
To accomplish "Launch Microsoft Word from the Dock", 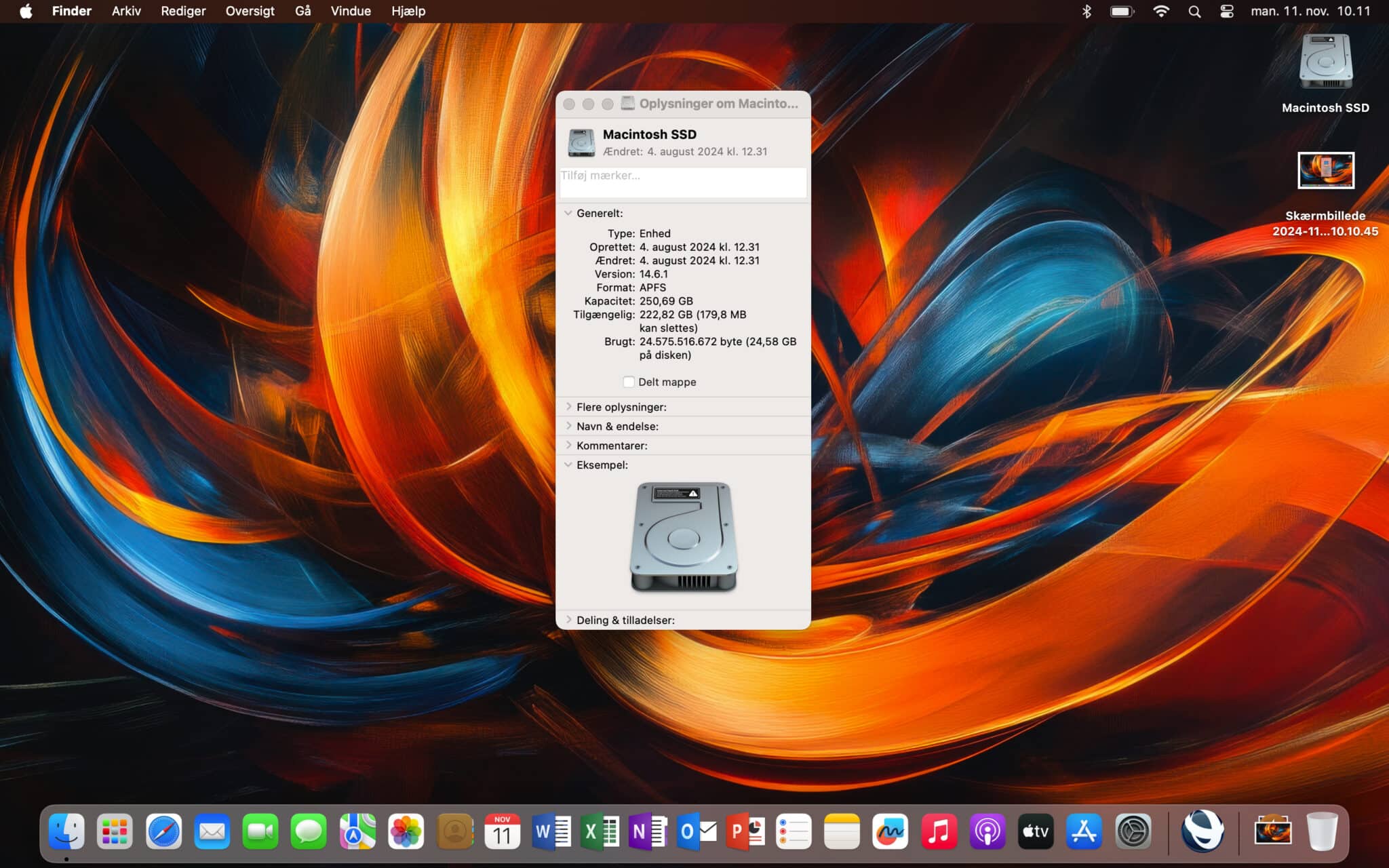I will (x=551, y=831).
